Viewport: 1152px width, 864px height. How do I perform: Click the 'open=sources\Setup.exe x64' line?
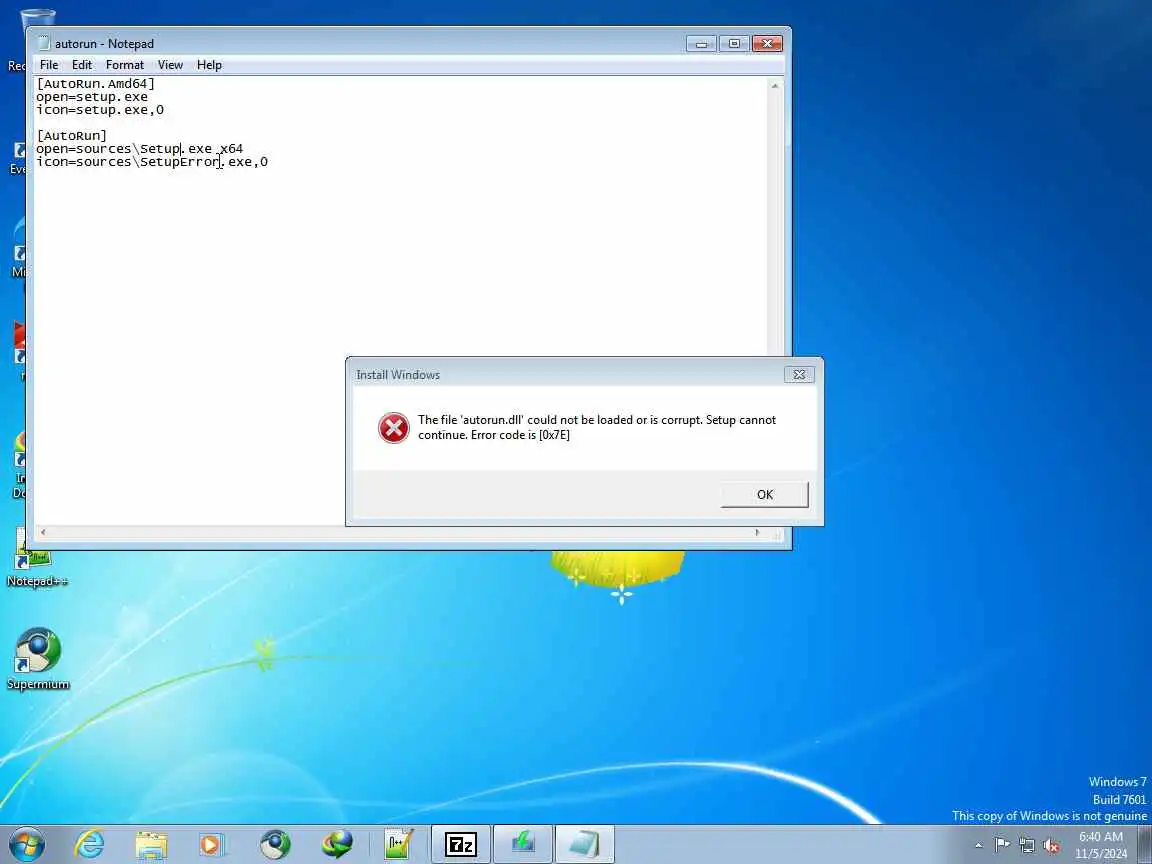pyautogui.click(x=140, y=149)
